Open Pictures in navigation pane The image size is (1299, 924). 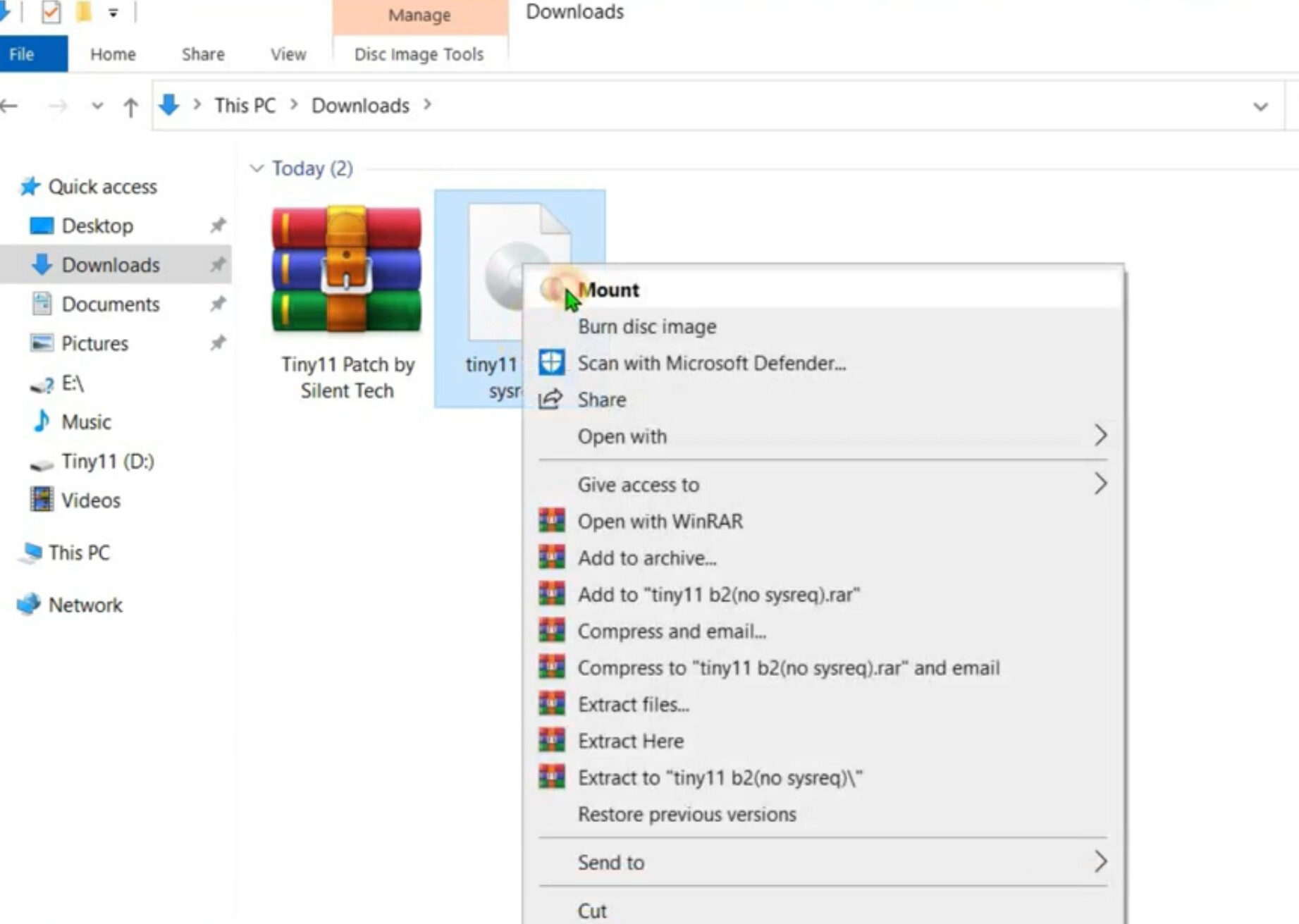[x=94, y=344]
